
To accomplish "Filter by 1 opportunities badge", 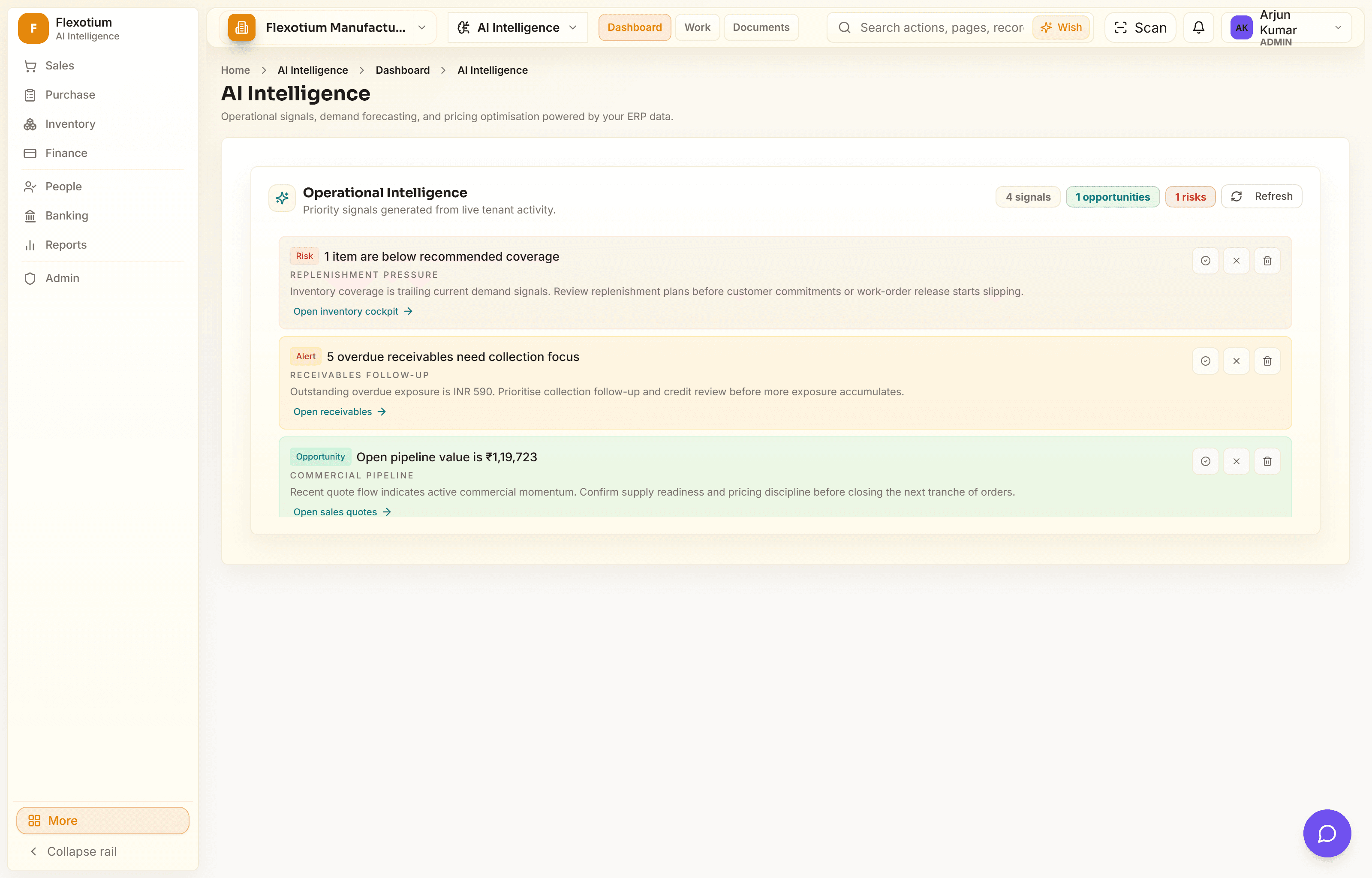I will tap(1113, 197).
